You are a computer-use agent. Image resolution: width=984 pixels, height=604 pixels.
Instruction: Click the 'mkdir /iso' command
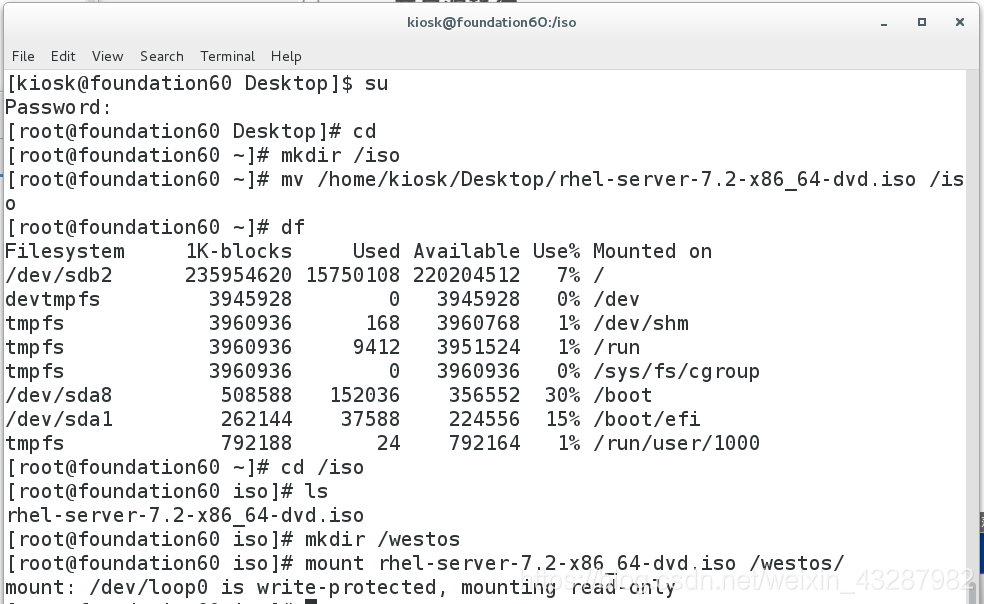click(x=340, y=155)
